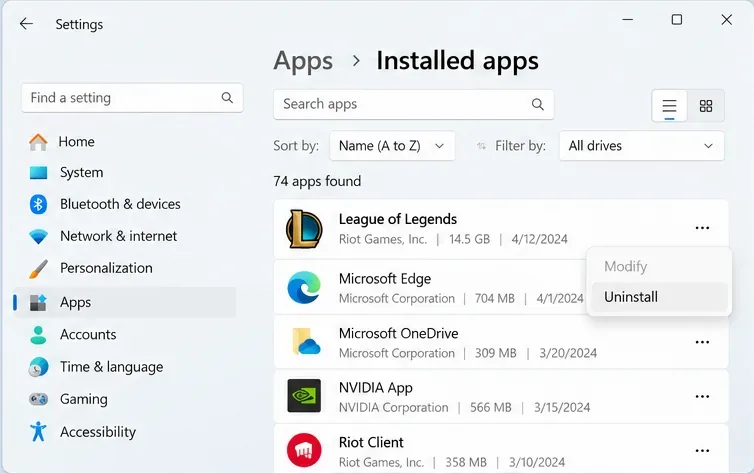This screenshot has width=754, height=474.
Task: Click the magnifier icon in Search apps
Action: (538, 104)
